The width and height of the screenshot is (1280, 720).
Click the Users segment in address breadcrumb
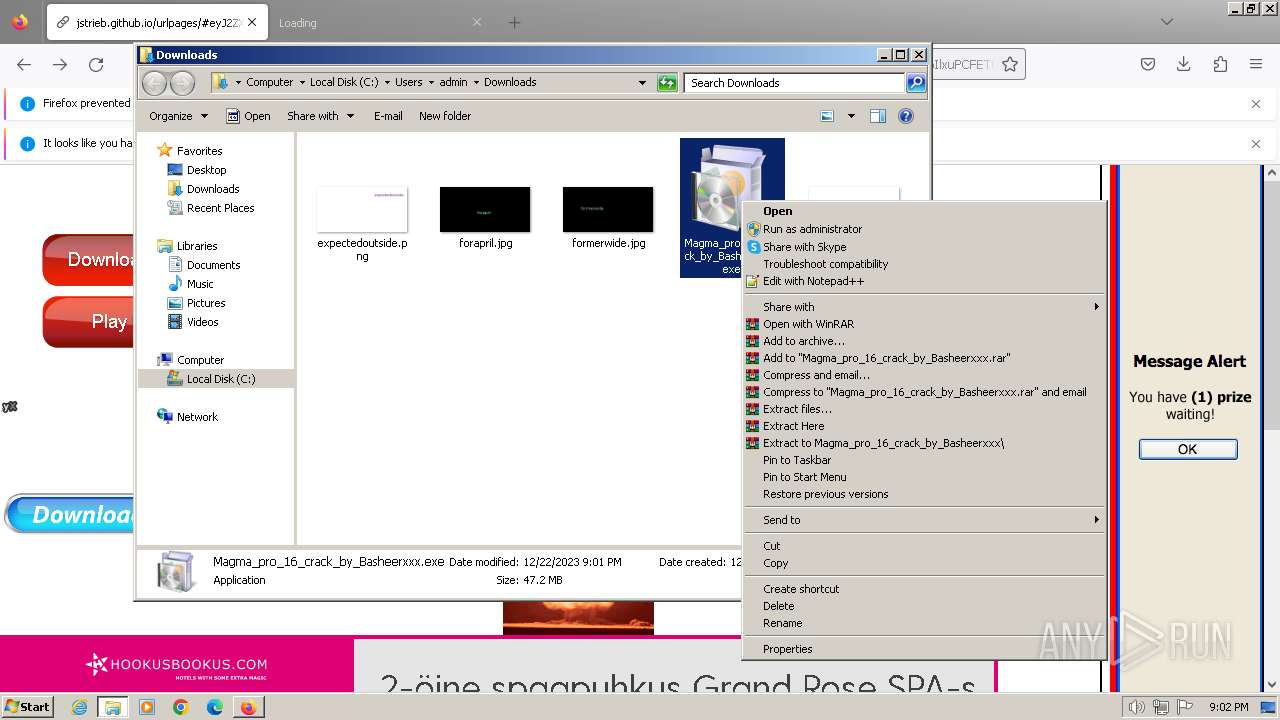(408, 82)
